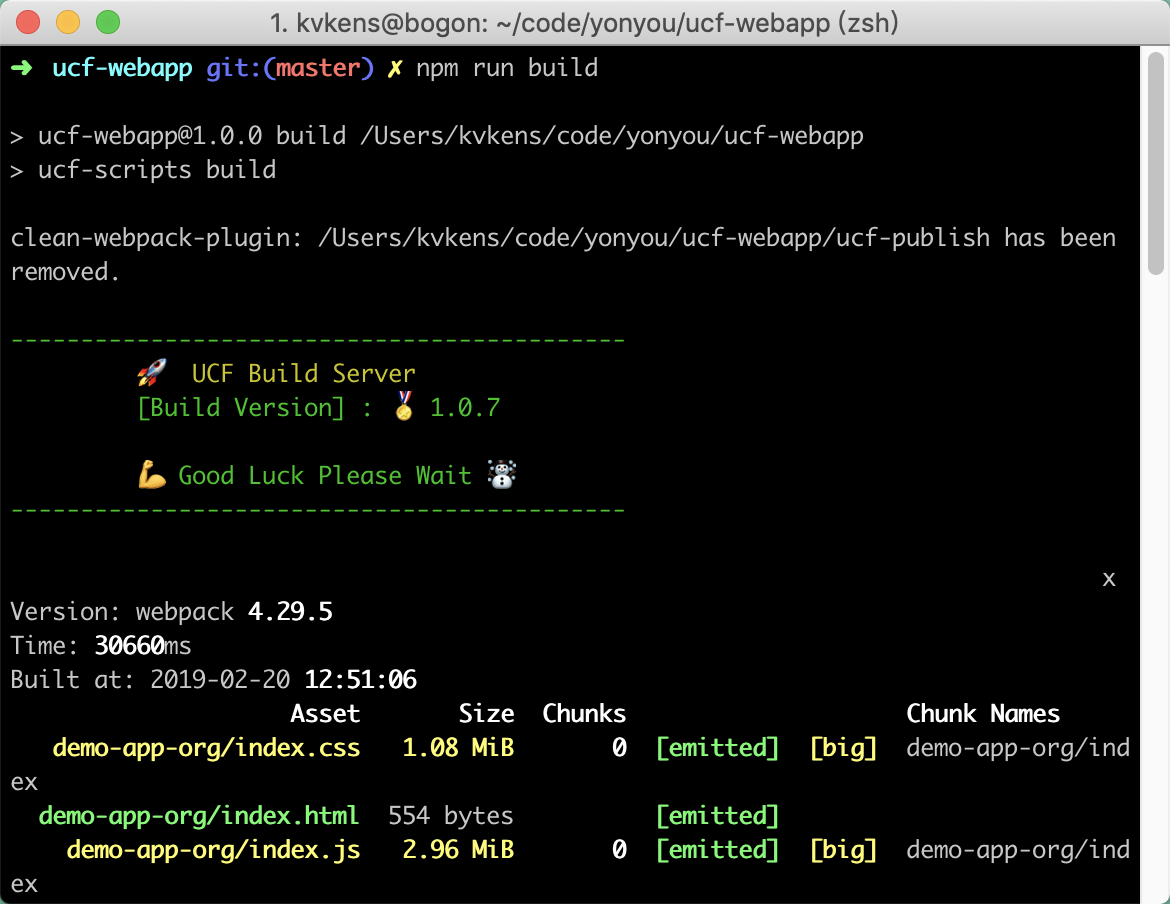Click 'ucf-webapp@1.0.0 build' output line
This screenshot has height=904, width=1170.
click(x=192, y=136)
